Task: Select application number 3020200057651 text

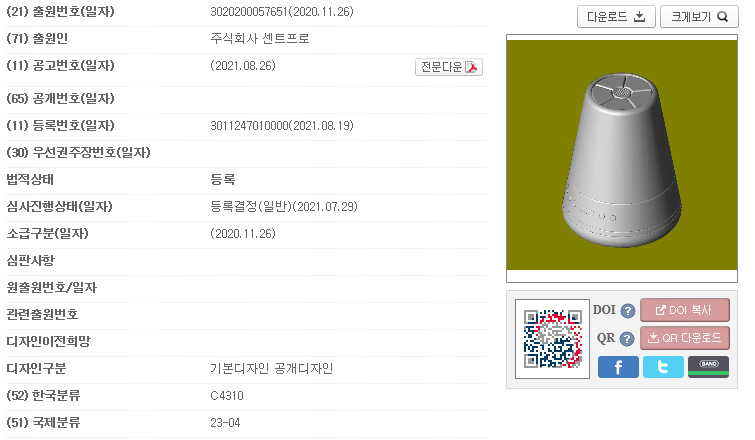Action: (249, 12)
